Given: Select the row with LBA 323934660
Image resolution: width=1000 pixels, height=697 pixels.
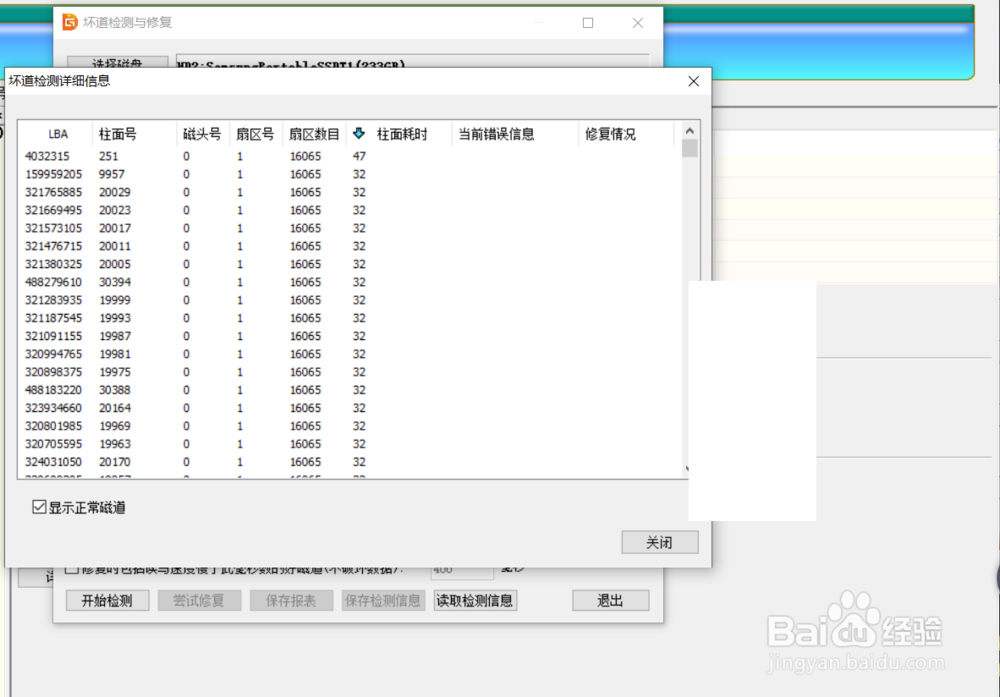Looking at the screenshot, I should coord(351,407).
